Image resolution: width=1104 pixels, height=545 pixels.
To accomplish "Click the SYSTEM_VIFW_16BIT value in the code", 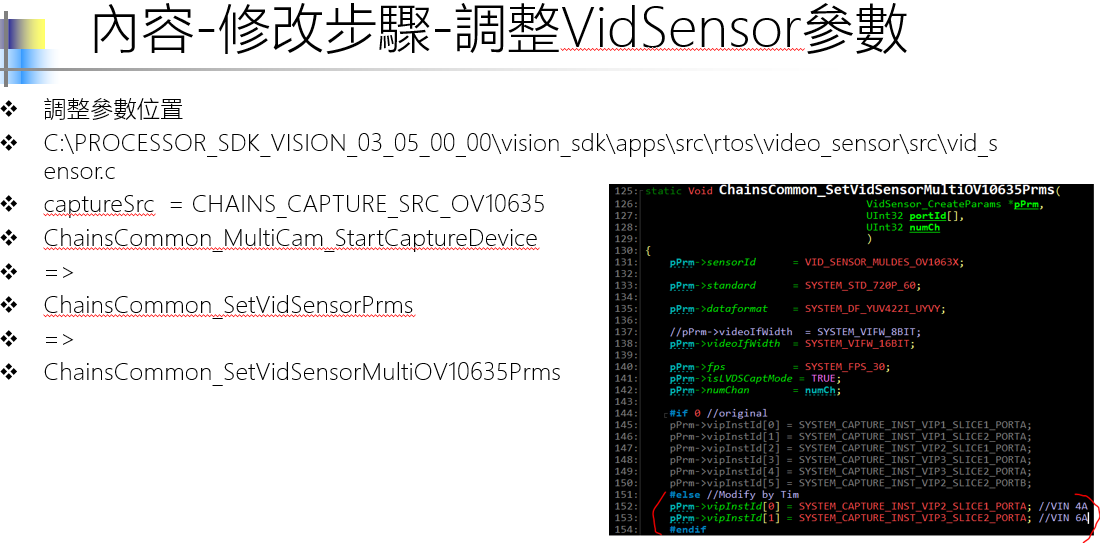I will [x=858, y=344].
